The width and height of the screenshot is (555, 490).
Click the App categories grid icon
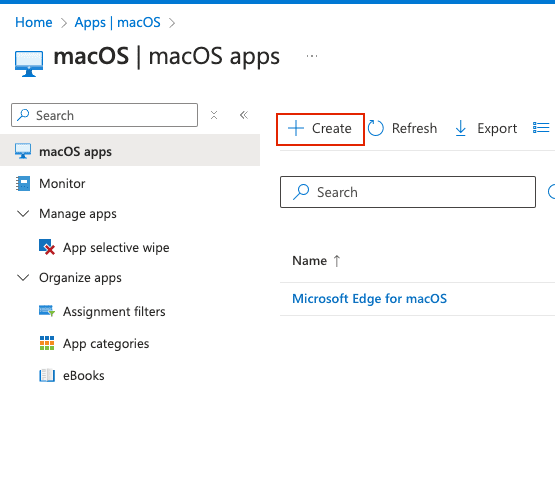tap(47, 343)
